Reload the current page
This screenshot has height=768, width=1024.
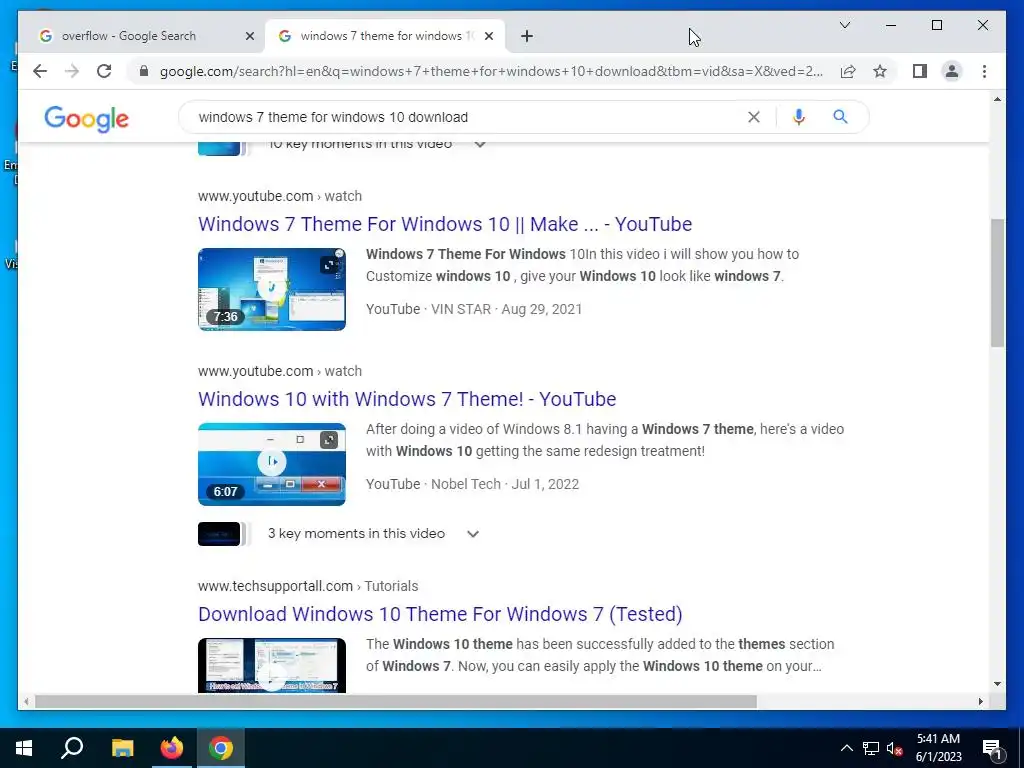[104, 71]
